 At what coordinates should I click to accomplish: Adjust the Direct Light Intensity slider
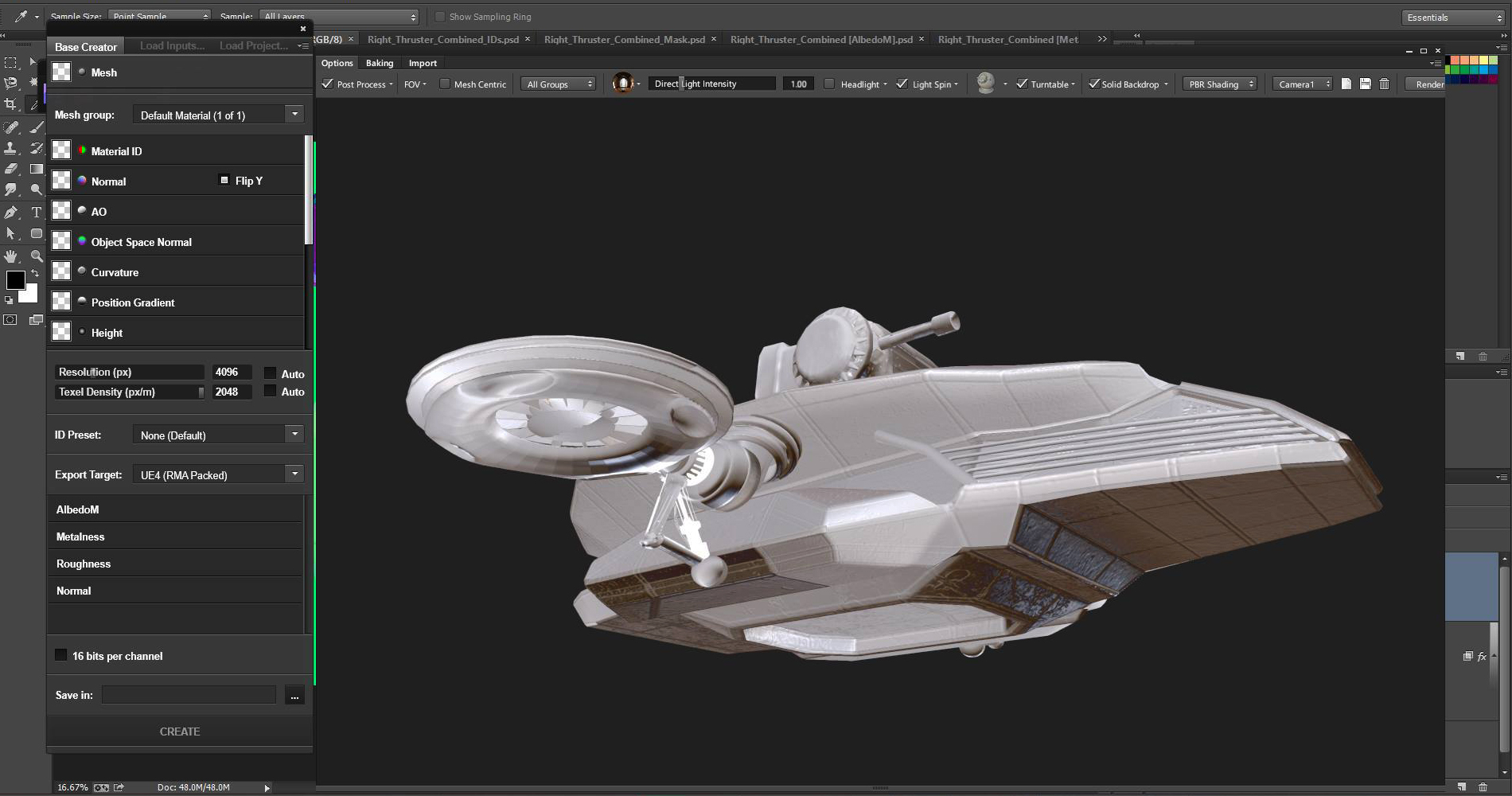point(711,84)
